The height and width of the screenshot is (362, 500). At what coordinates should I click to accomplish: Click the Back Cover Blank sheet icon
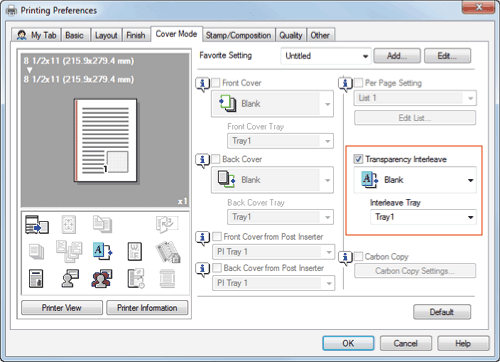click(x=227, y=179)
